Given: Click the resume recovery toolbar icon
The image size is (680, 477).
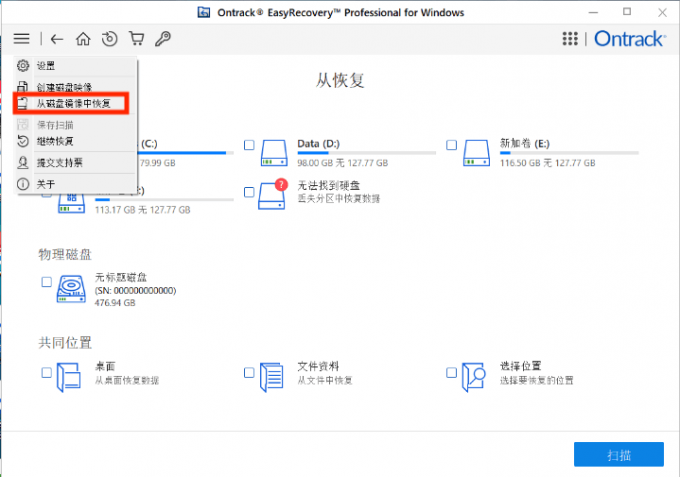Looking at the screenshot, I should 110,39.
